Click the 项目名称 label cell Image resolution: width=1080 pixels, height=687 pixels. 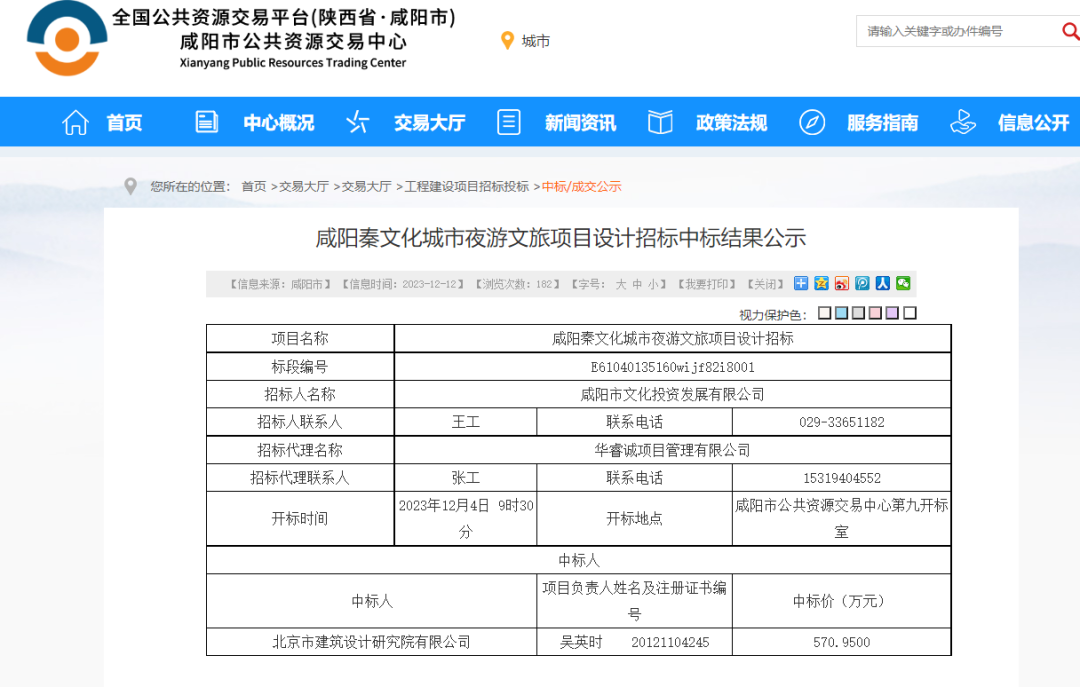coord(300,338)
